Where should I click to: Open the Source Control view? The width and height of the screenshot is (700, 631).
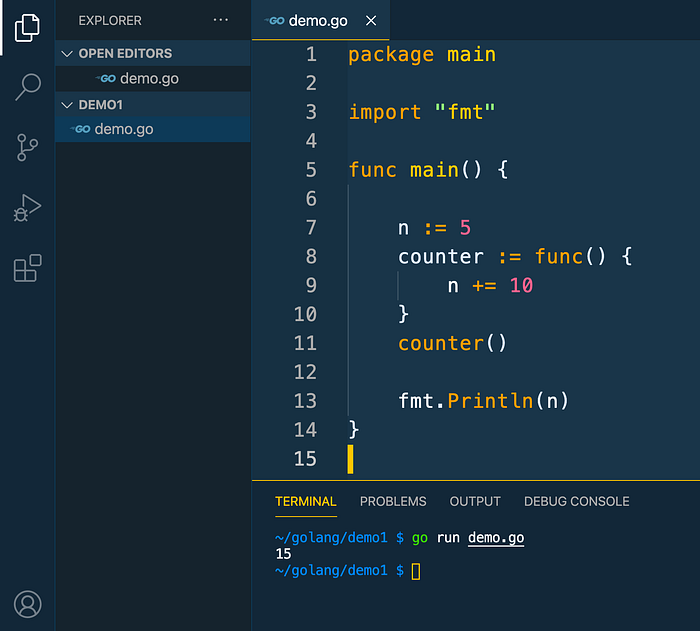click(27, 147)
